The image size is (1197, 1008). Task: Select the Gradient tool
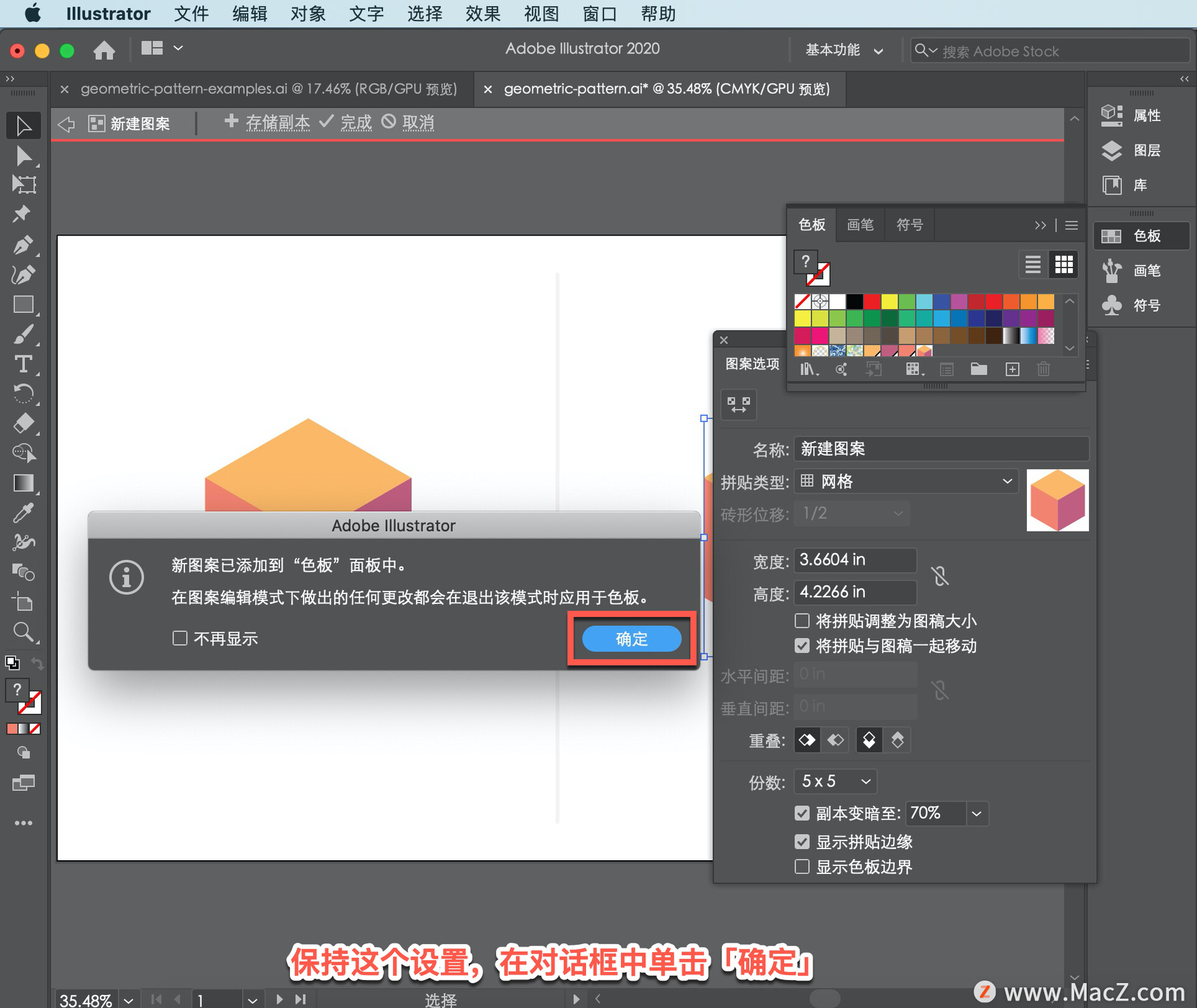24,483
